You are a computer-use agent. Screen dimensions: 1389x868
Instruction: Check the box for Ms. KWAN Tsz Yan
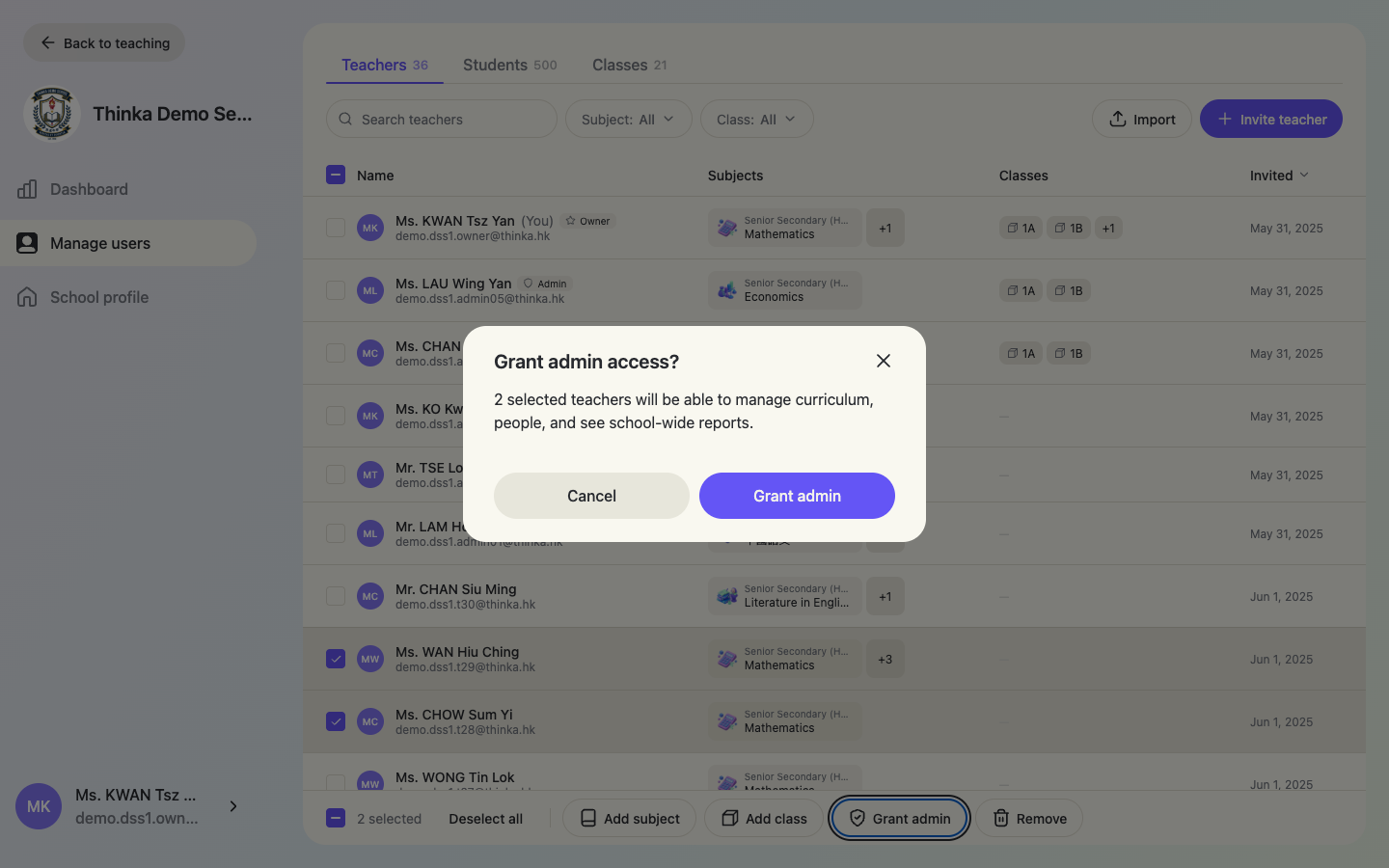pos(336,228)
